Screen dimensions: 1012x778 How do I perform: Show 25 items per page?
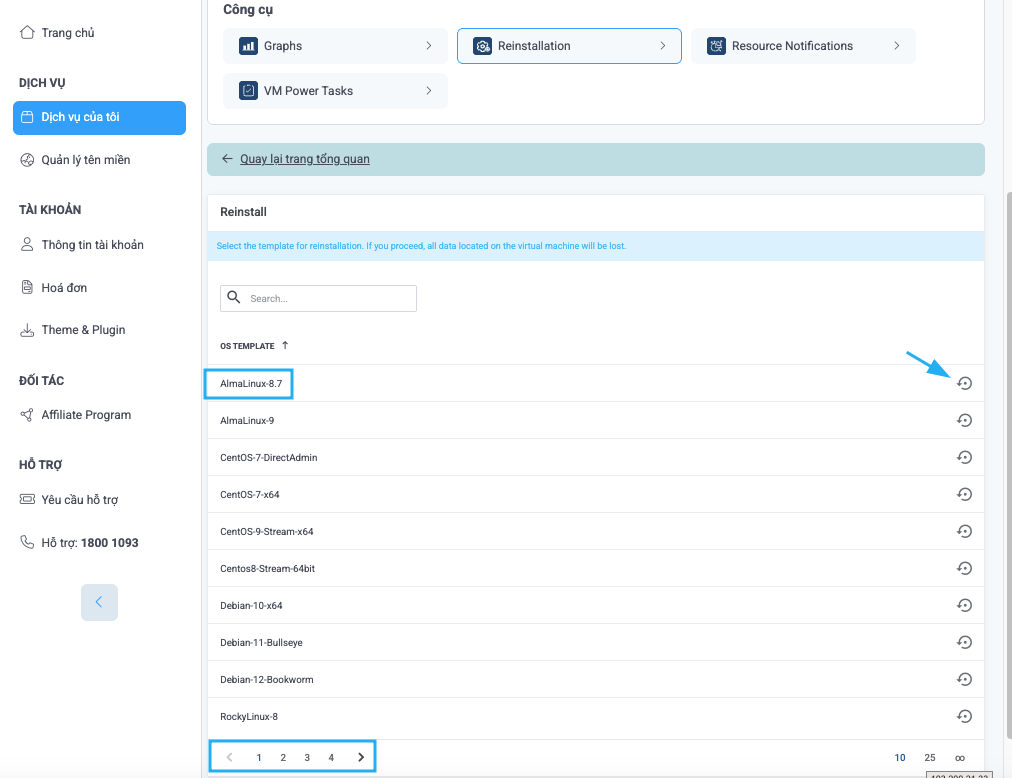[x=930, y=757]
